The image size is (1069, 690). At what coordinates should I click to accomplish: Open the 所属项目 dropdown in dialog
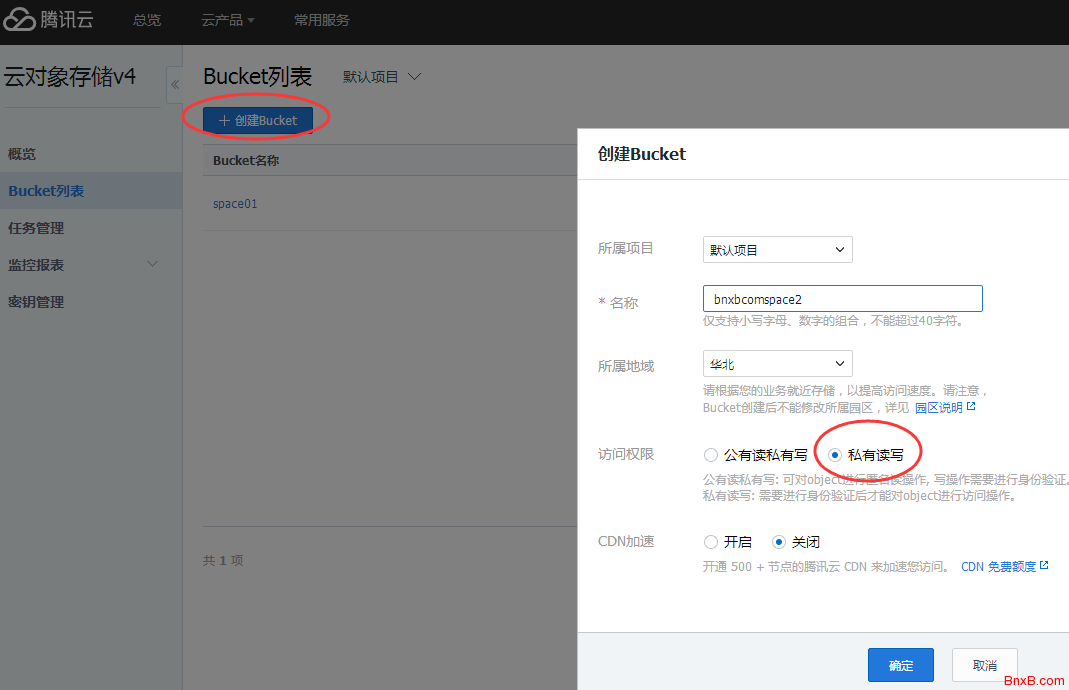pos(777,250)
